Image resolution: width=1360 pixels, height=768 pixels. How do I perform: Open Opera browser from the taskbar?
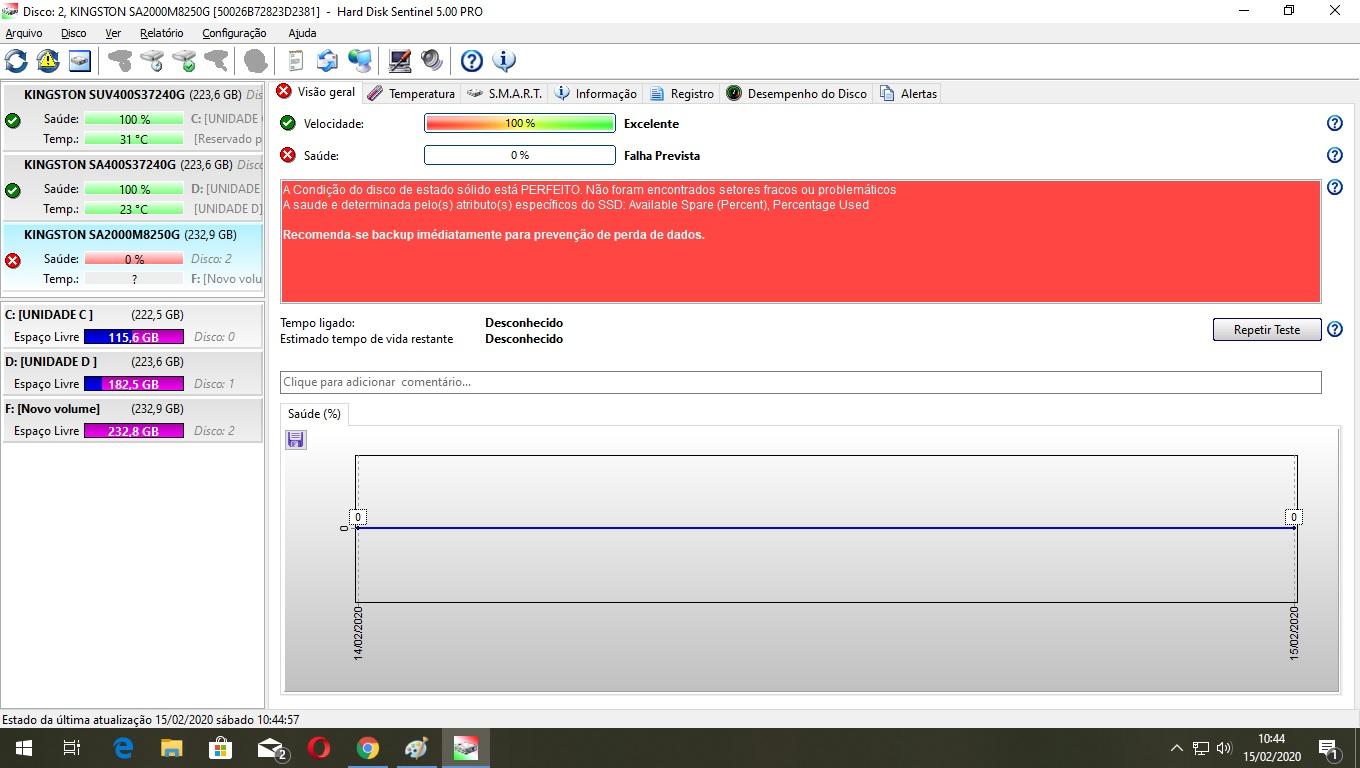(x=319, y=748)
